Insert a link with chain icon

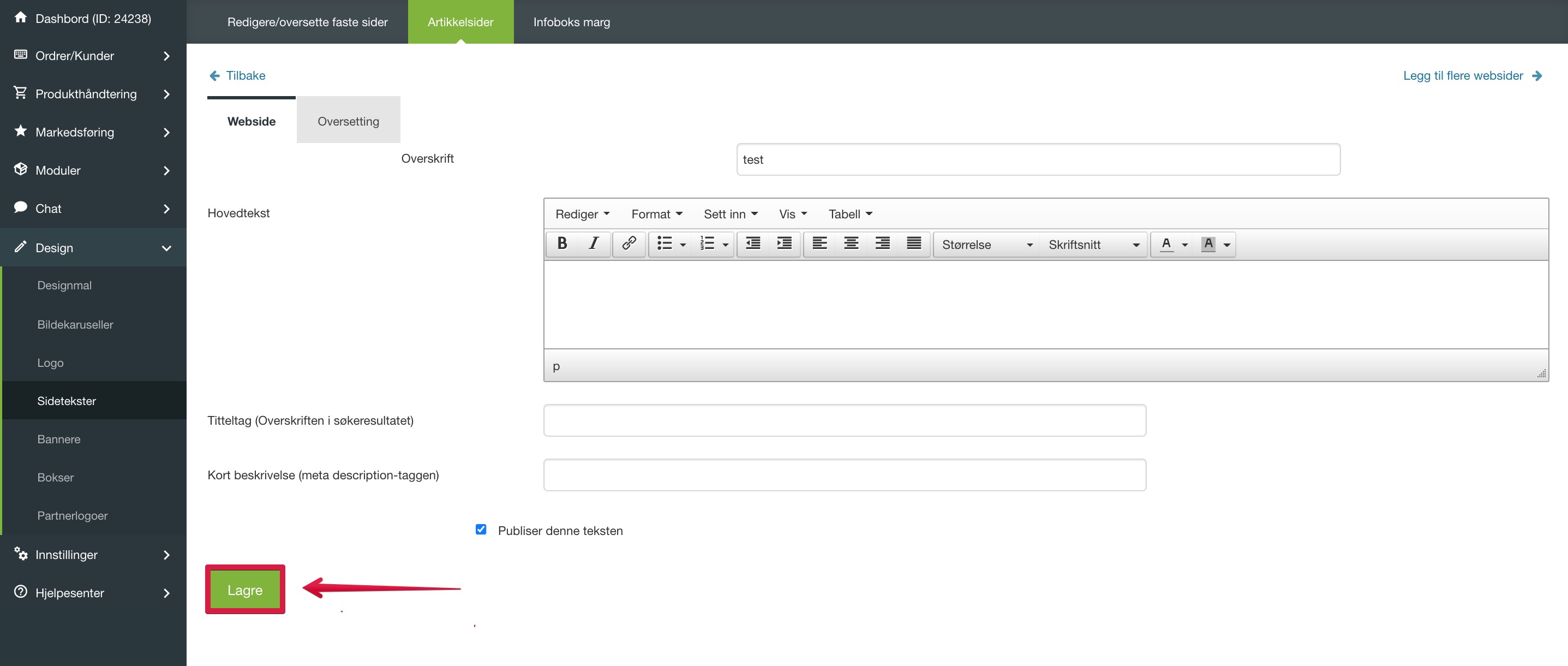pyautogui.click(x=629, y=244)
